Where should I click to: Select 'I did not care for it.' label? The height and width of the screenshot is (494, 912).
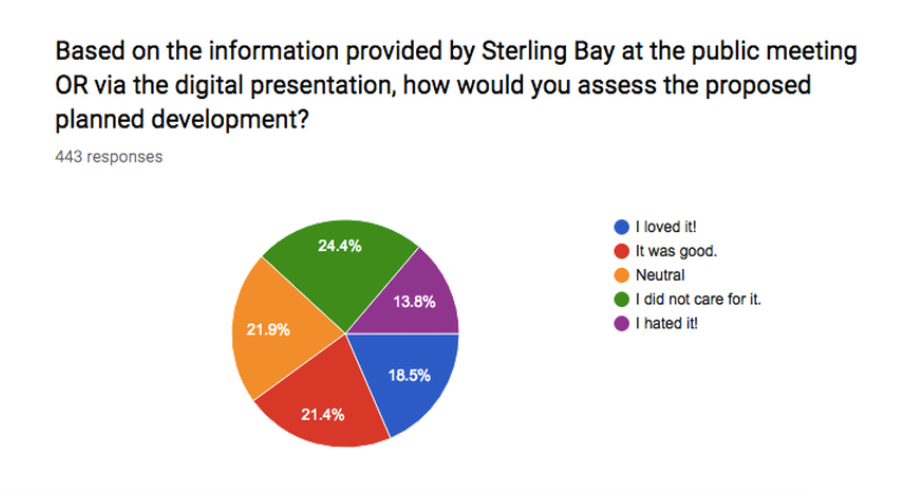[x=698, y=299]
